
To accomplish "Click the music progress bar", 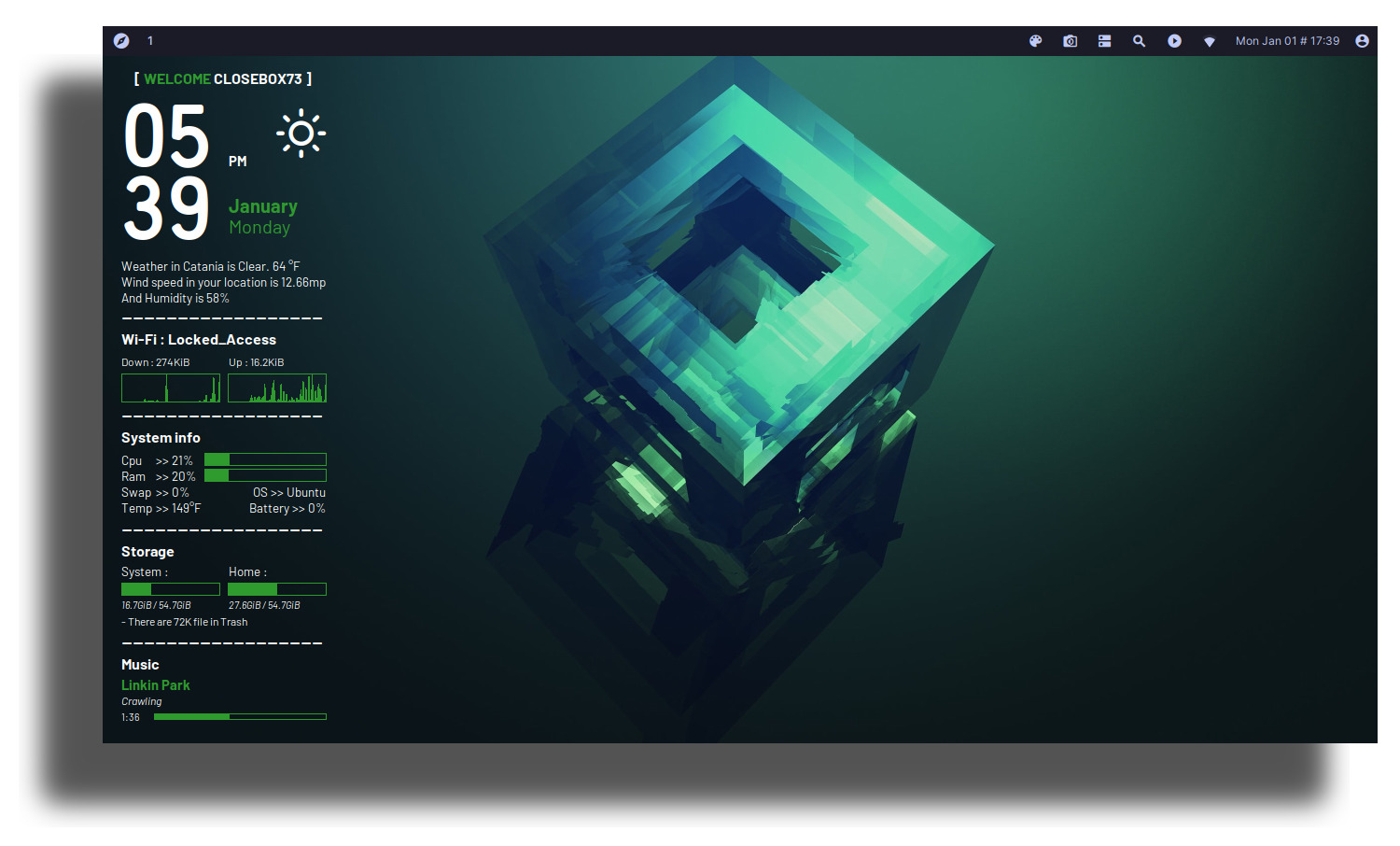I will tap(240, 717).
